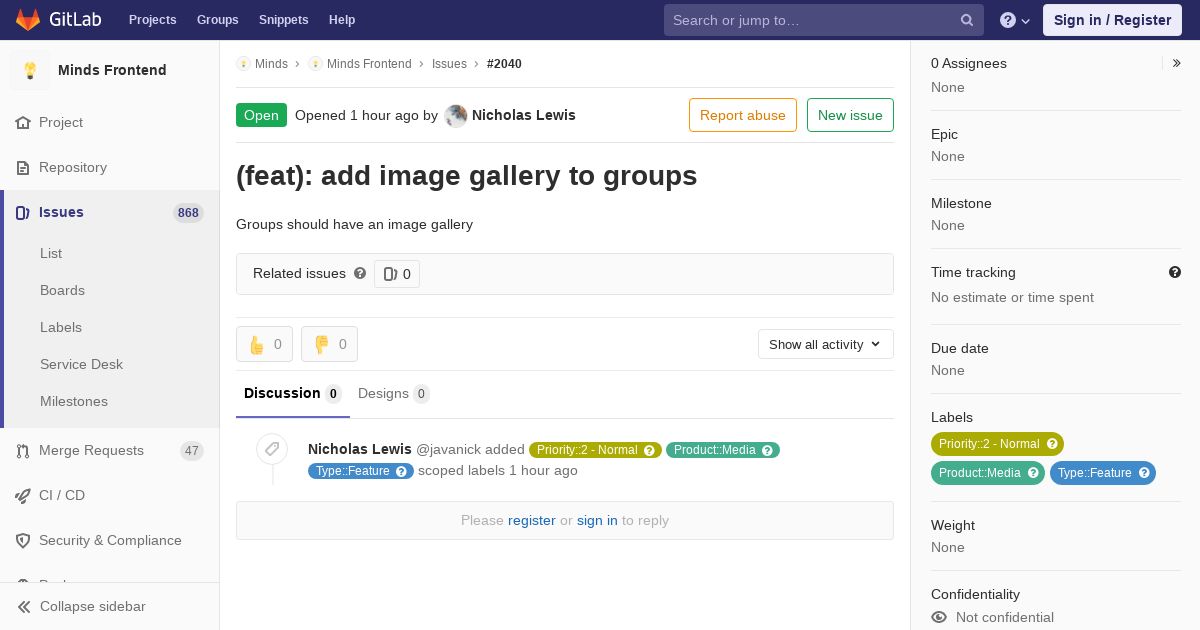Click the Collapse sidebar control
This screenshot has width=1200, height=630.
(110, 606)
